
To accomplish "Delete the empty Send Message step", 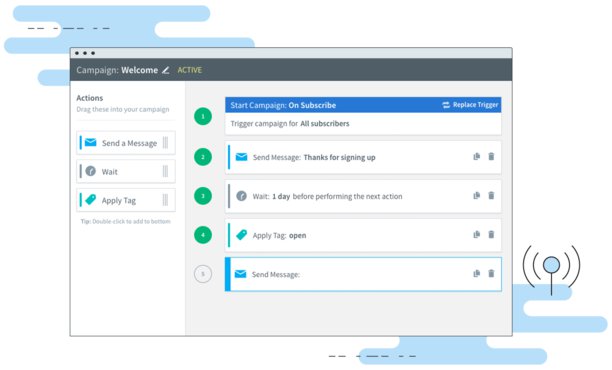I will [x=491, y=274].
